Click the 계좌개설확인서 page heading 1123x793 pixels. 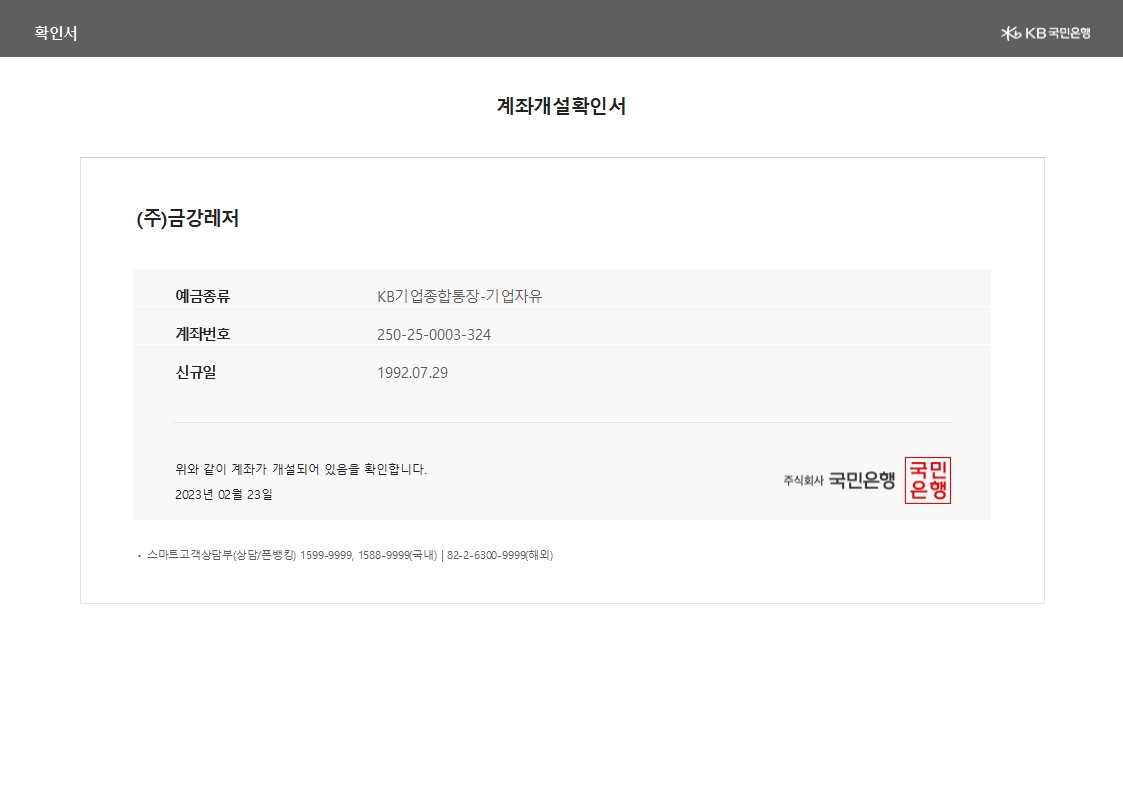click(561, 106)
